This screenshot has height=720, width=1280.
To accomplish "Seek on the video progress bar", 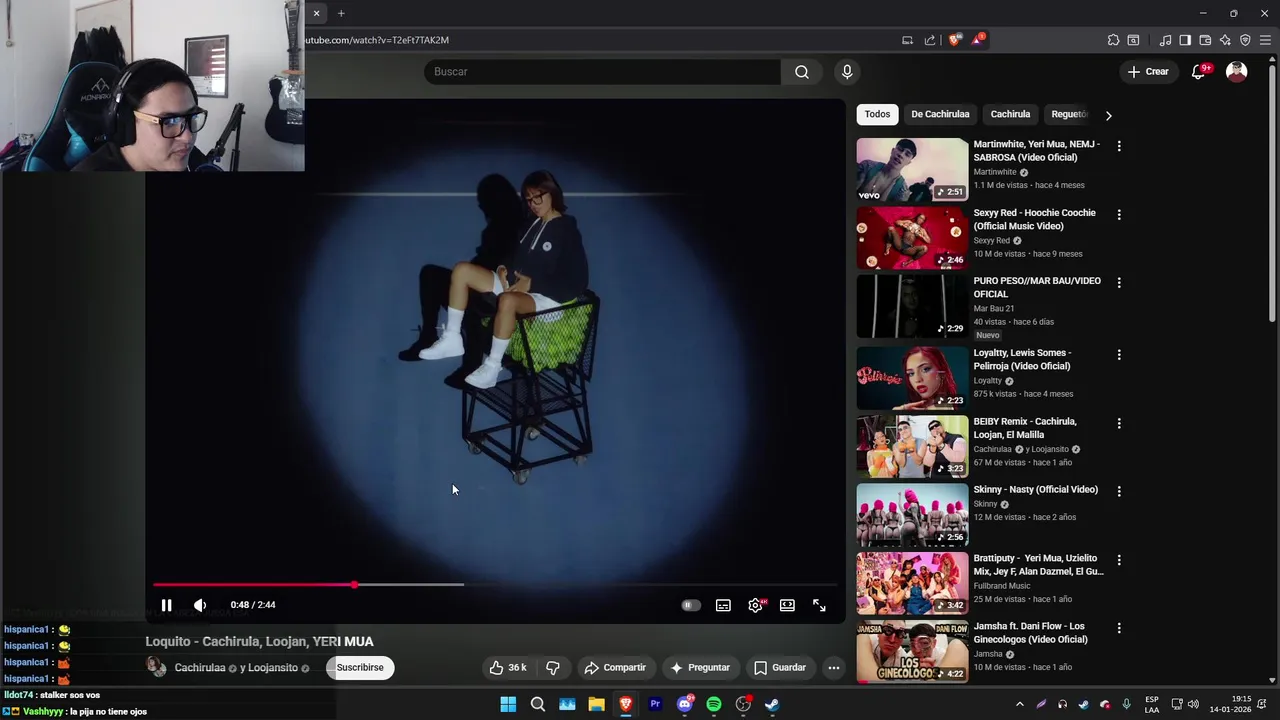I will point(495,584).
